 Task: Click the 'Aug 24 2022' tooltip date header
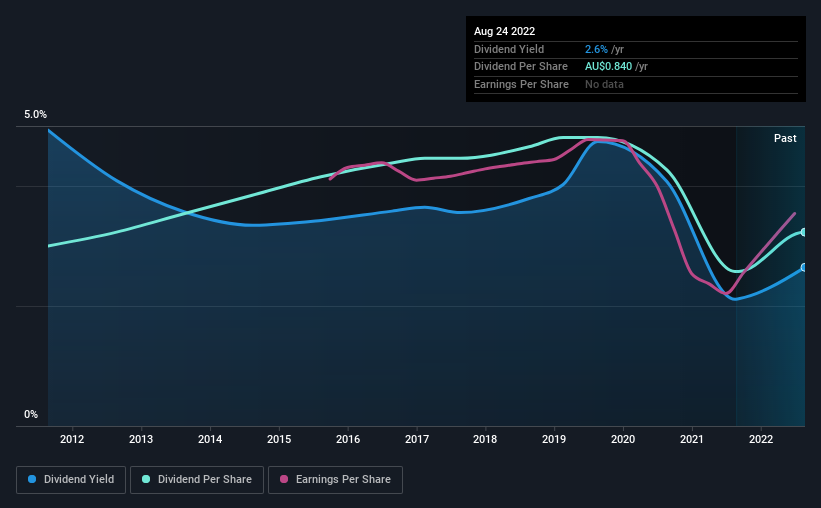tap(505, 31)
